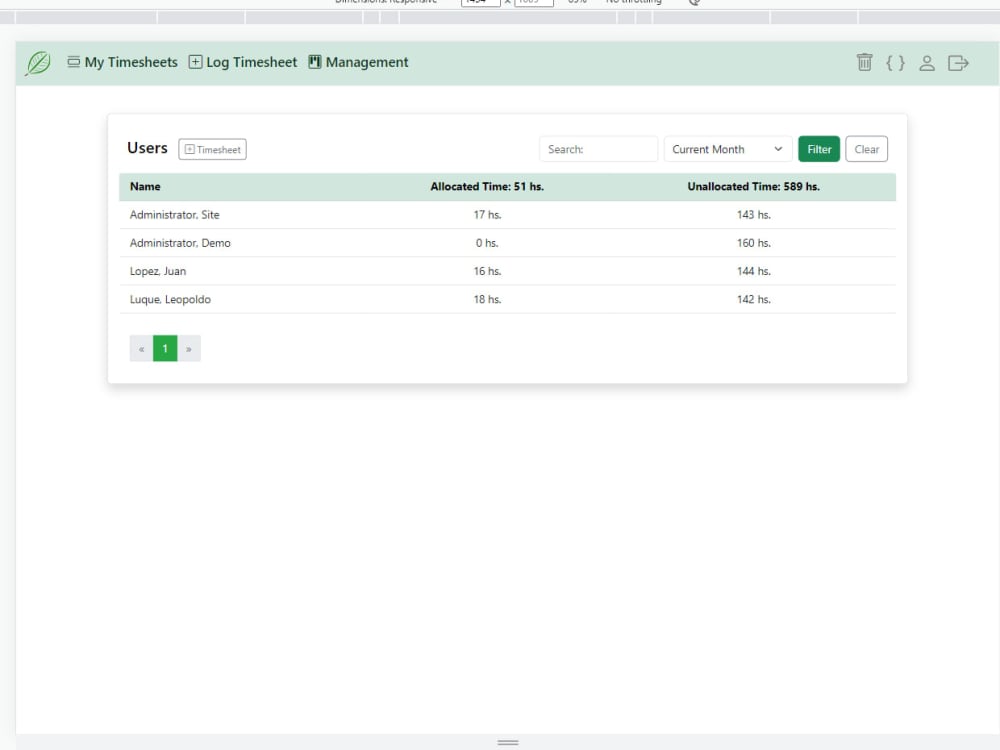Click the My Timesheets card icon
This screenshot has width=1000, height=750.
74,61
